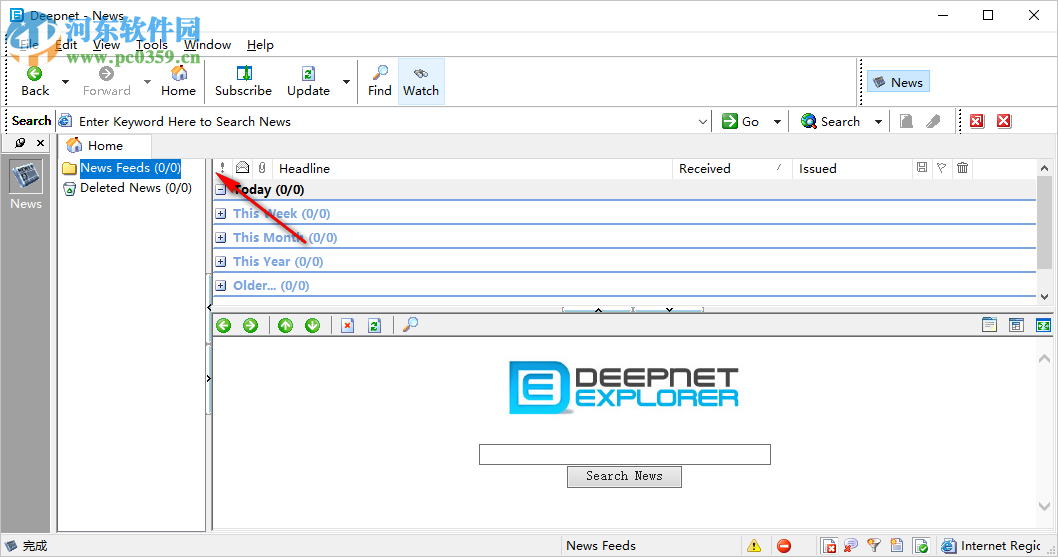Click the red restore-tab icon in search bar
This screenshot has width=1058, height=557.
[976, 121]
